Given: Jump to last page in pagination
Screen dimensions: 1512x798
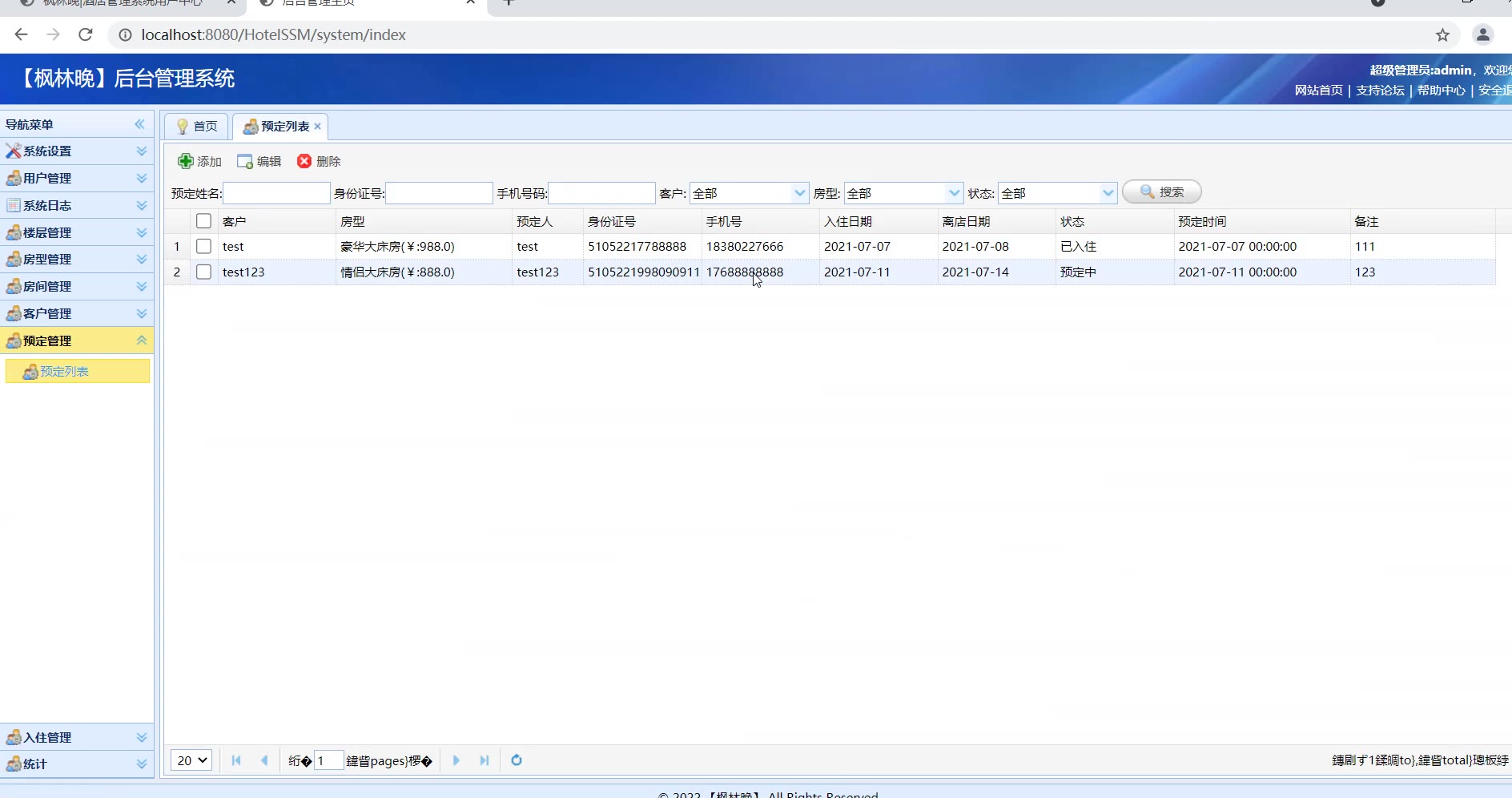Looking at the screenshot, I should [485, 760].
